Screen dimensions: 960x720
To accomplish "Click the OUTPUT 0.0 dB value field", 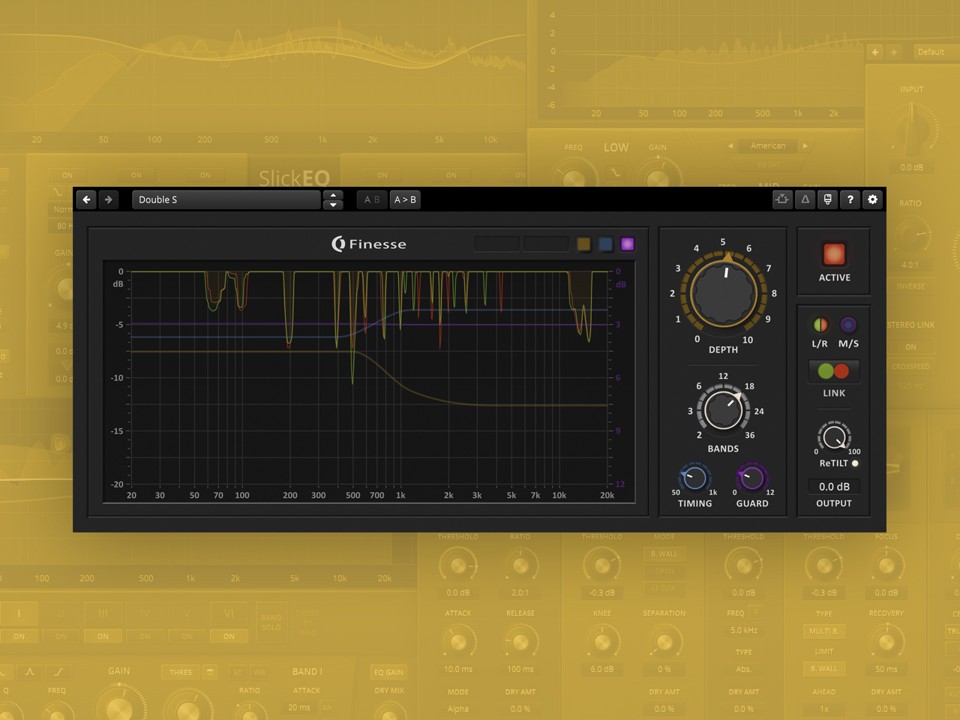I will 834,487.
